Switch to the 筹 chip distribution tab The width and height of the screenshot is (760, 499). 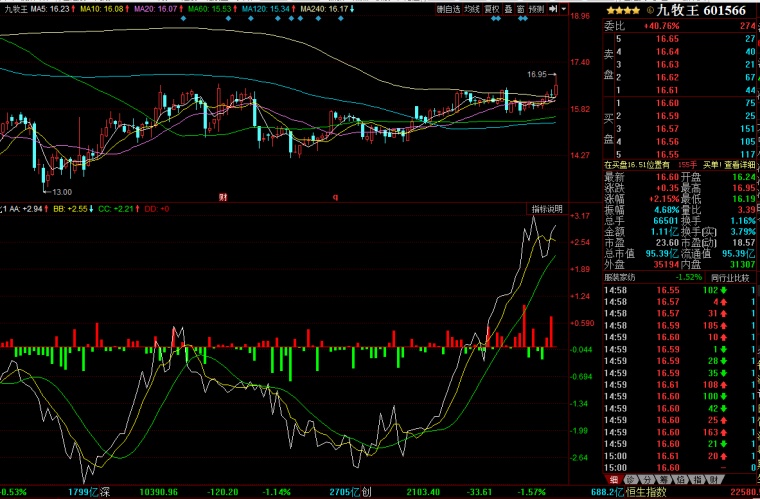[x=664, y=480]
